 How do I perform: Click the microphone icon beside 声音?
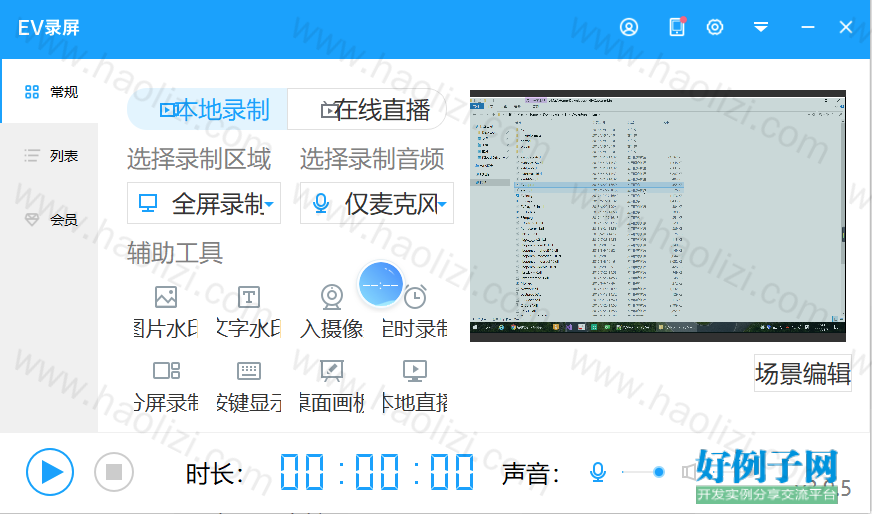coord(598,472)
